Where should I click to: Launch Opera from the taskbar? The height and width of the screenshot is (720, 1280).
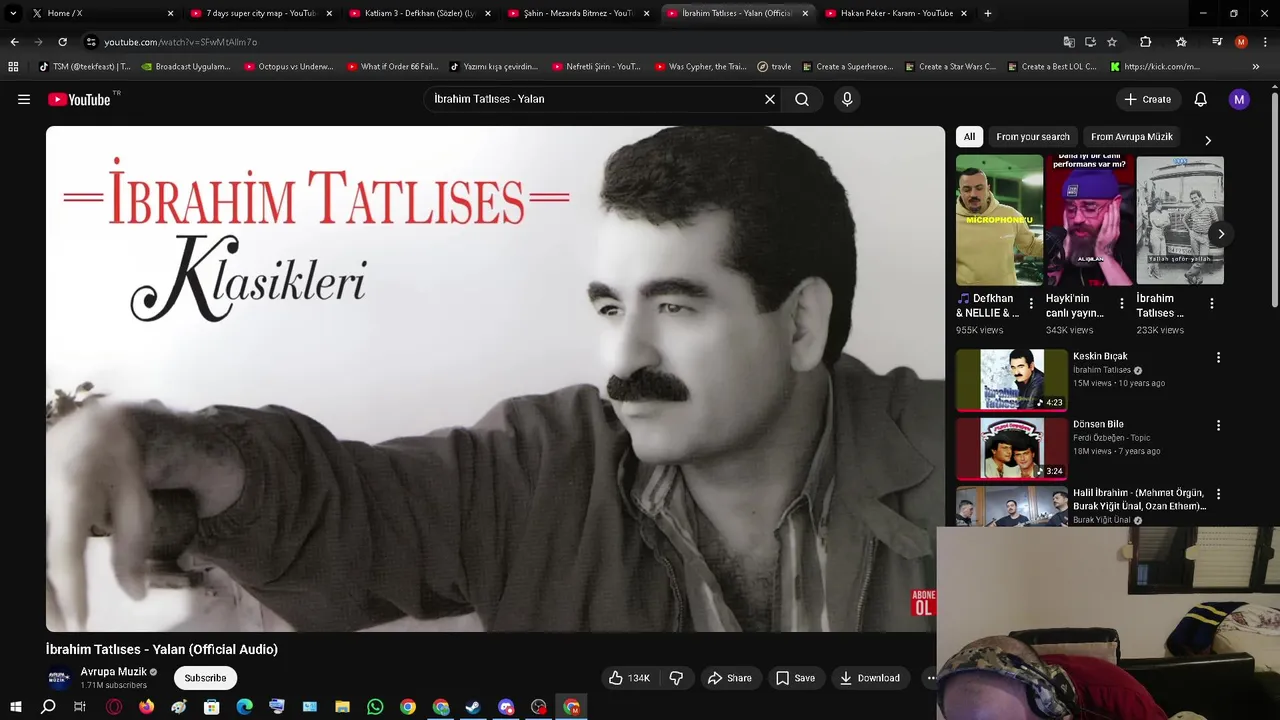(x=114, y=707)
